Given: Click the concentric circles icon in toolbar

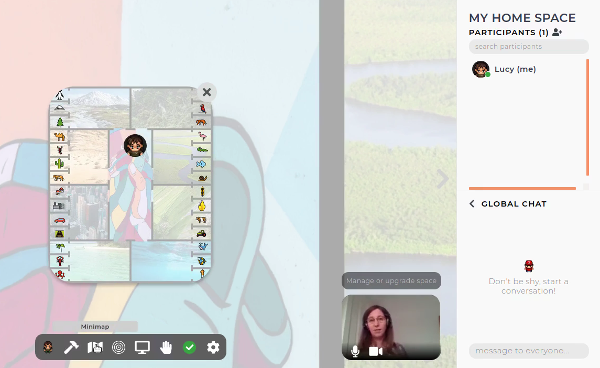Looking at the screenshot, I should pyautogui.click(x=119, y=347).
